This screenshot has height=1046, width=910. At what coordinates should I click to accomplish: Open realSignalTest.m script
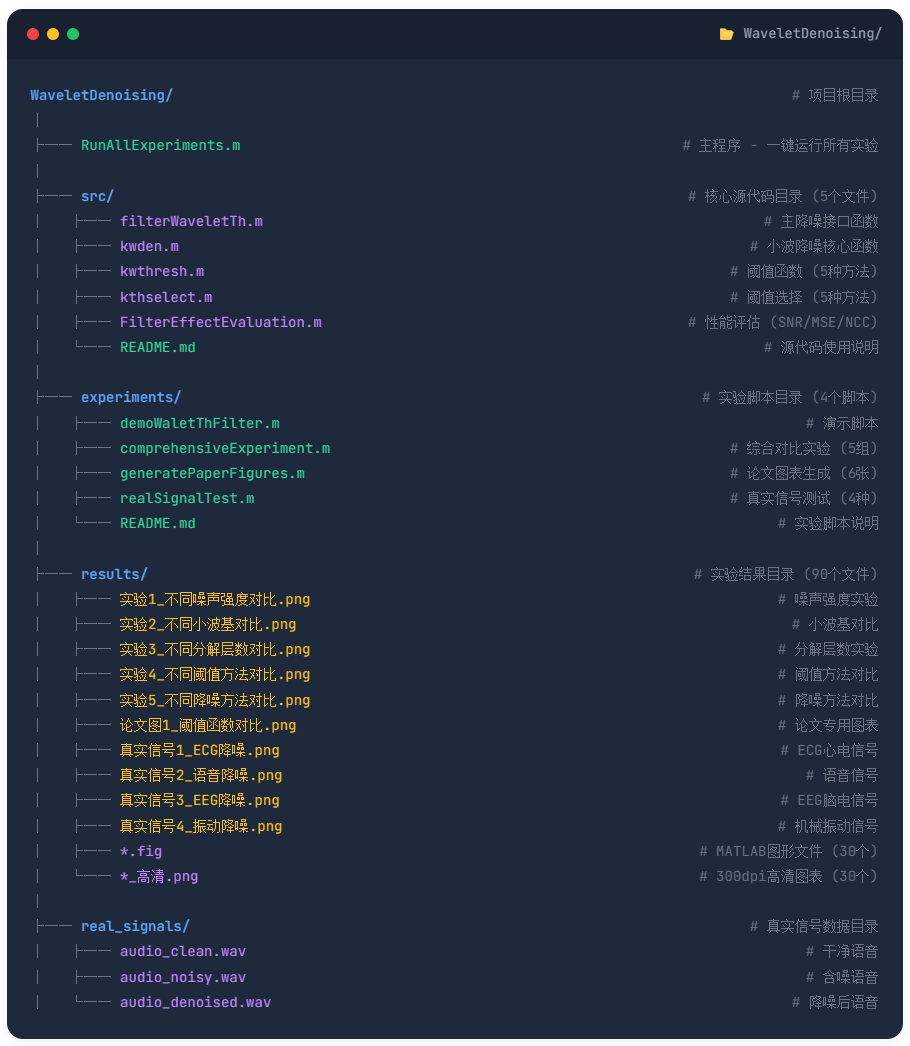(187, 498)
